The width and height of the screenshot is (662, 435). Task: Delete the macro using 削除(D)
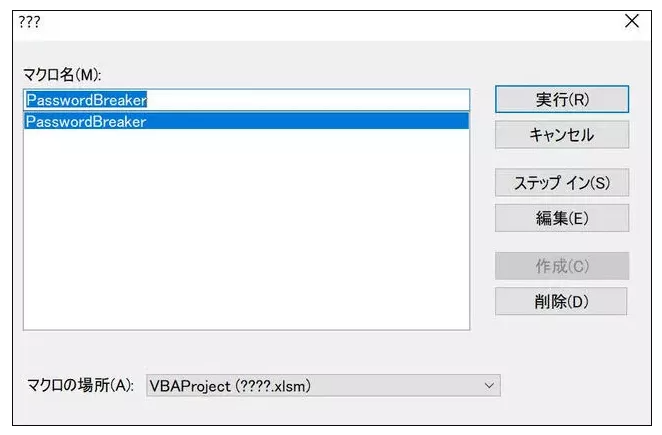[x=561, y=301]
